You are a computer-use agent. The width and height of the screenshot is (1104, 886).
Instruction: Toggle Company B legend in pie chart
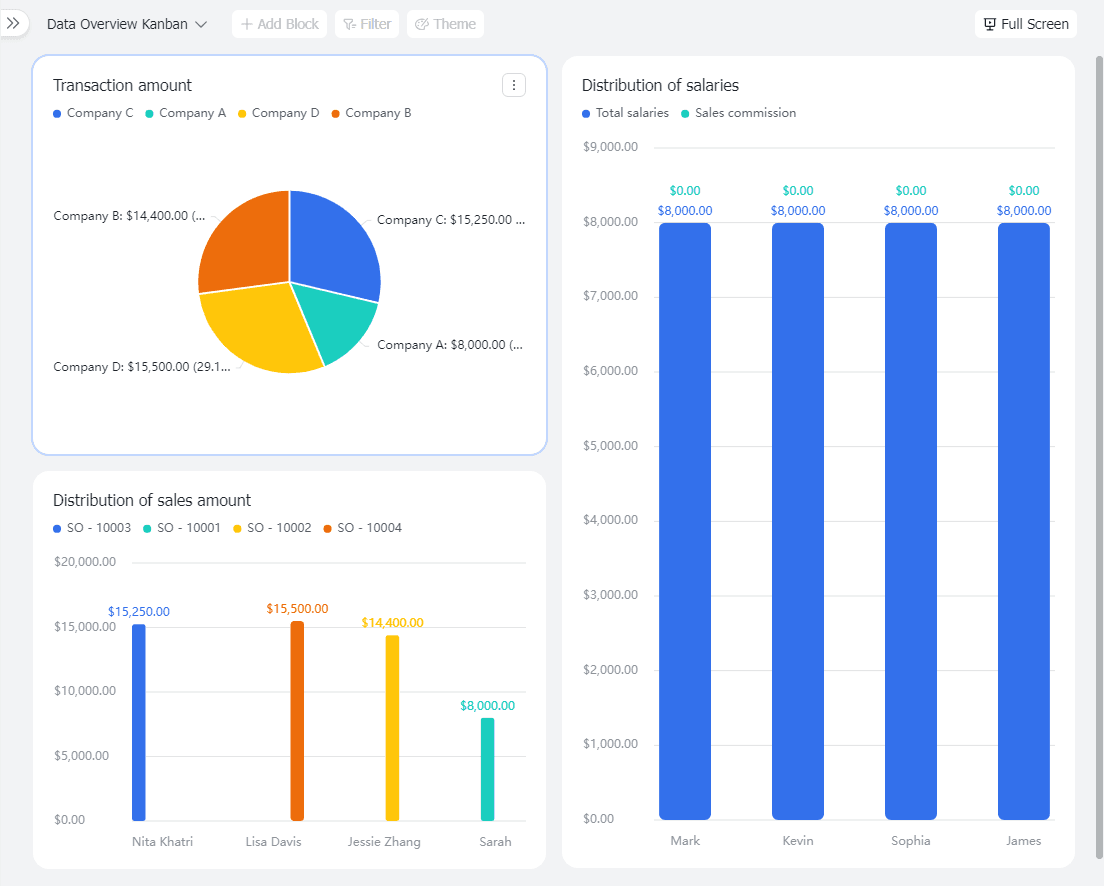(x=372, y=113)
